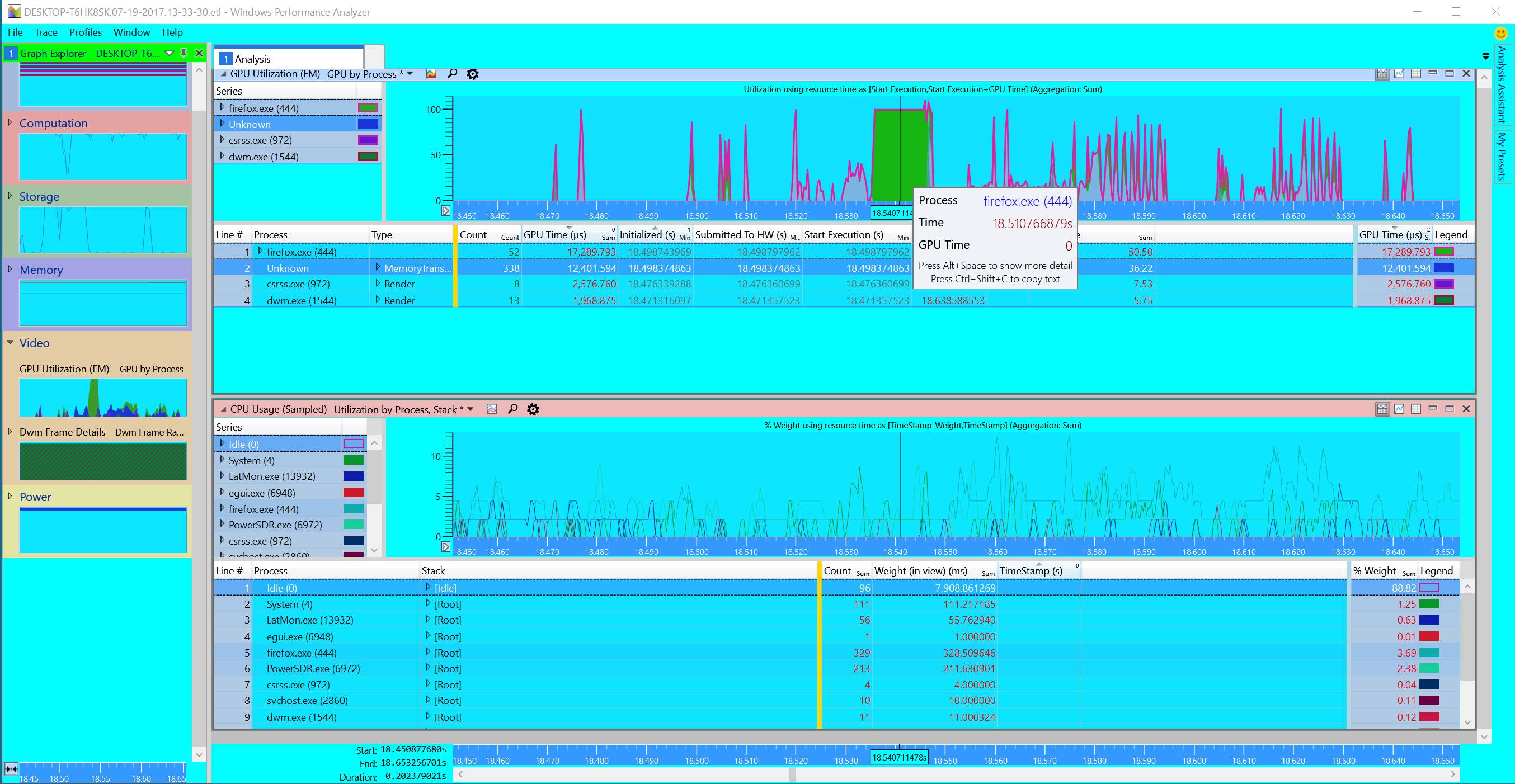1515x784 pixels.
Task: Expand the Computation section in Graph Explorer
Action: (x=10, y=123)
